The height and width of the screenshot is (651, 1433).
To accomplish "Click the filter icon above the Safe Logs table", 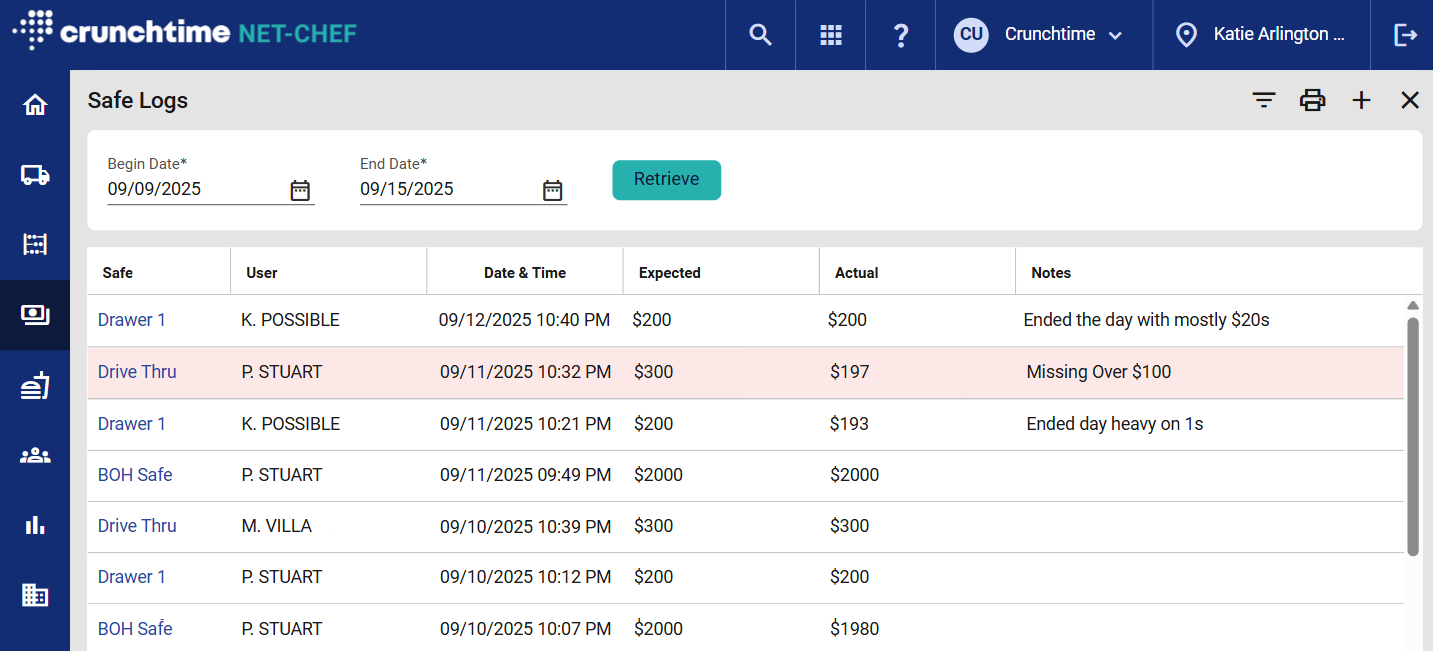I will 1263,100.
